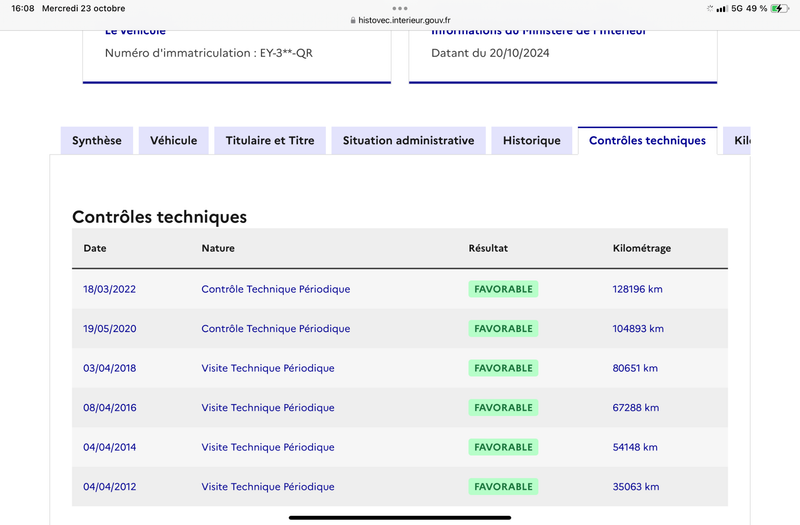The height and width of the screenshot is (525, 800).
Task: Tap the 49 % battery percentage
Action: (x=756, y=8)
